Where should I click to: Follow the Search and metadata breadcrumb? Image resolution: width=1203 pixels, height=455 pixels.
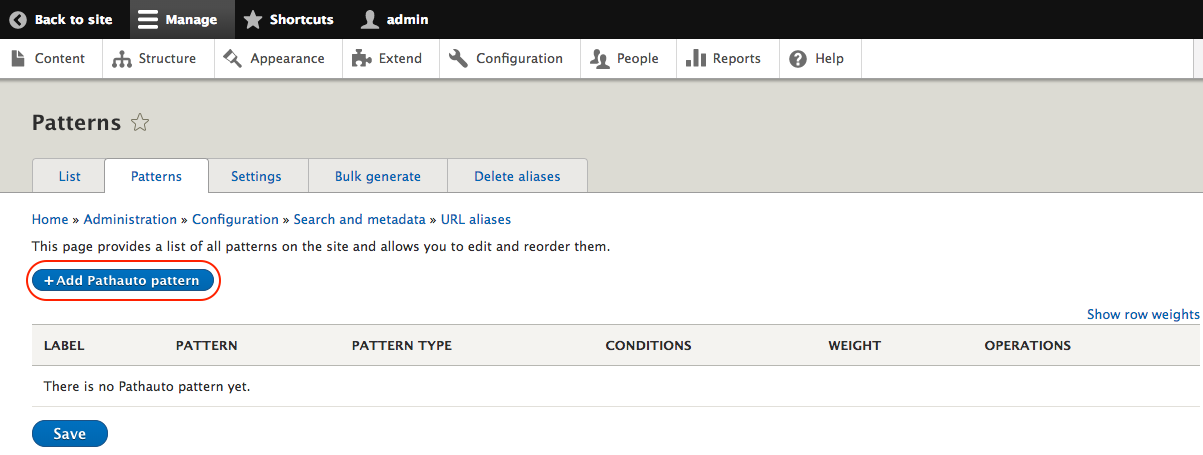point(361,219)
